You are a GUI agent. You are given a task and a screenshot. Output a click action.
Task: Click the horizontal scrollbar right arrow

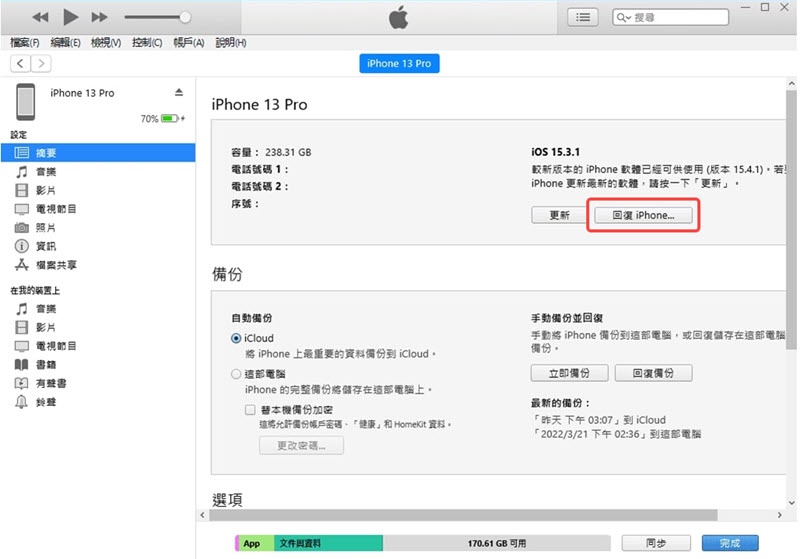pyautogui.click(x=780, y=515)
